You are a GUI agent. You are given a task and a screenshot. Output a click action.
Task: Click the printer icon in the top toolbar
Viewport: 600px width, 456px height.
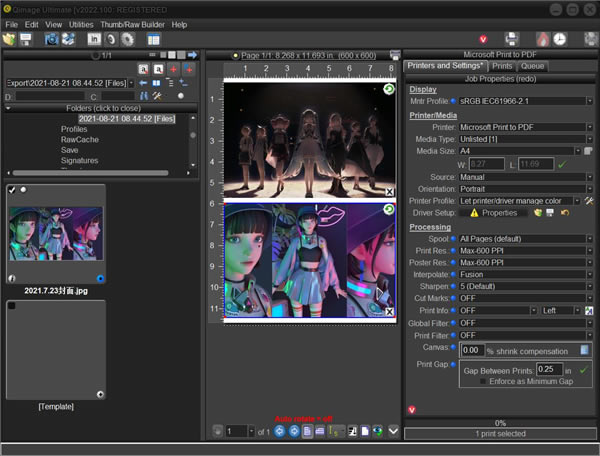pos(512,39)
